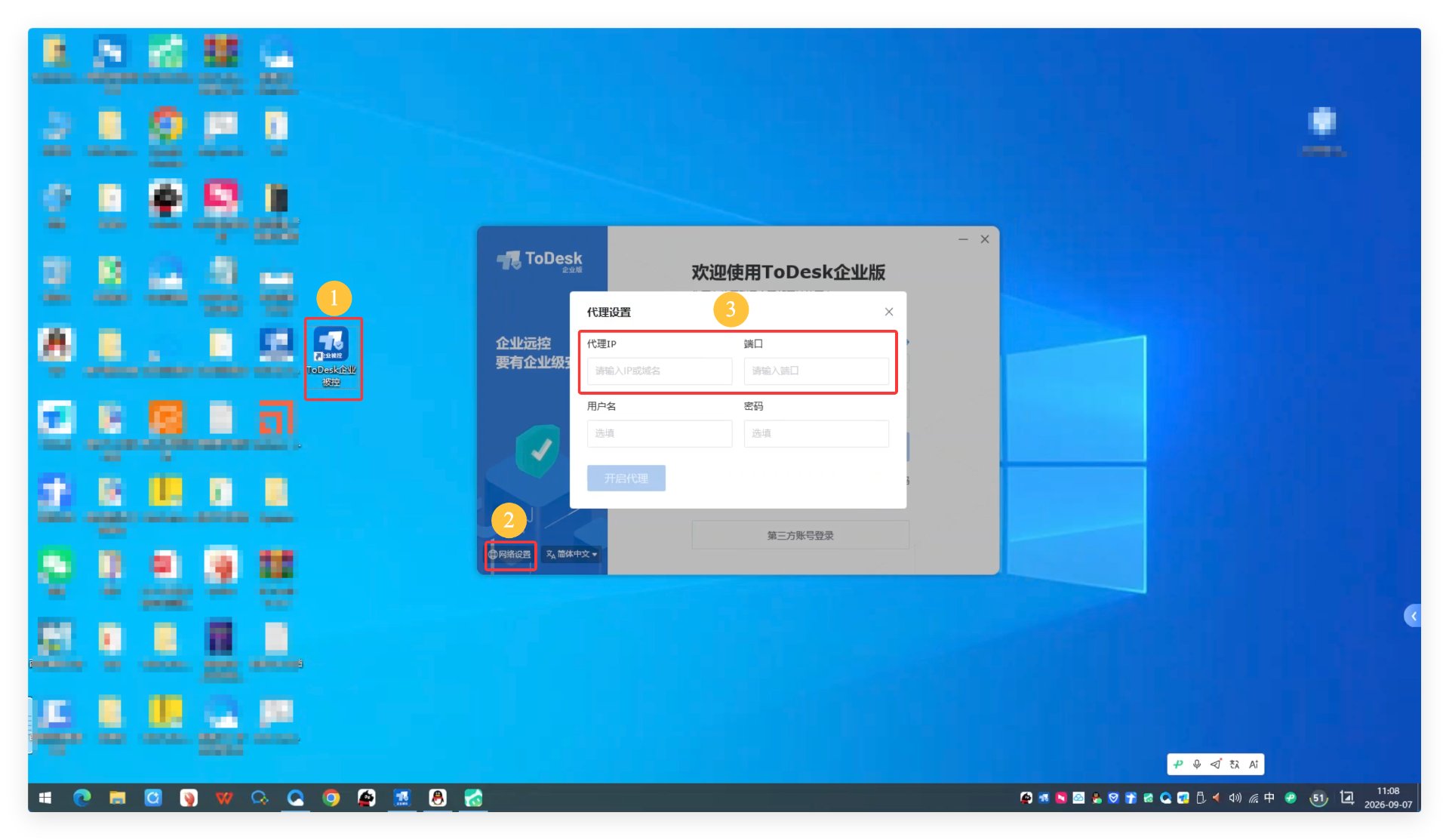Open the red hand icon taskbar app
This screenshot has width=1449, height=840.
click(x=189, y=798)
